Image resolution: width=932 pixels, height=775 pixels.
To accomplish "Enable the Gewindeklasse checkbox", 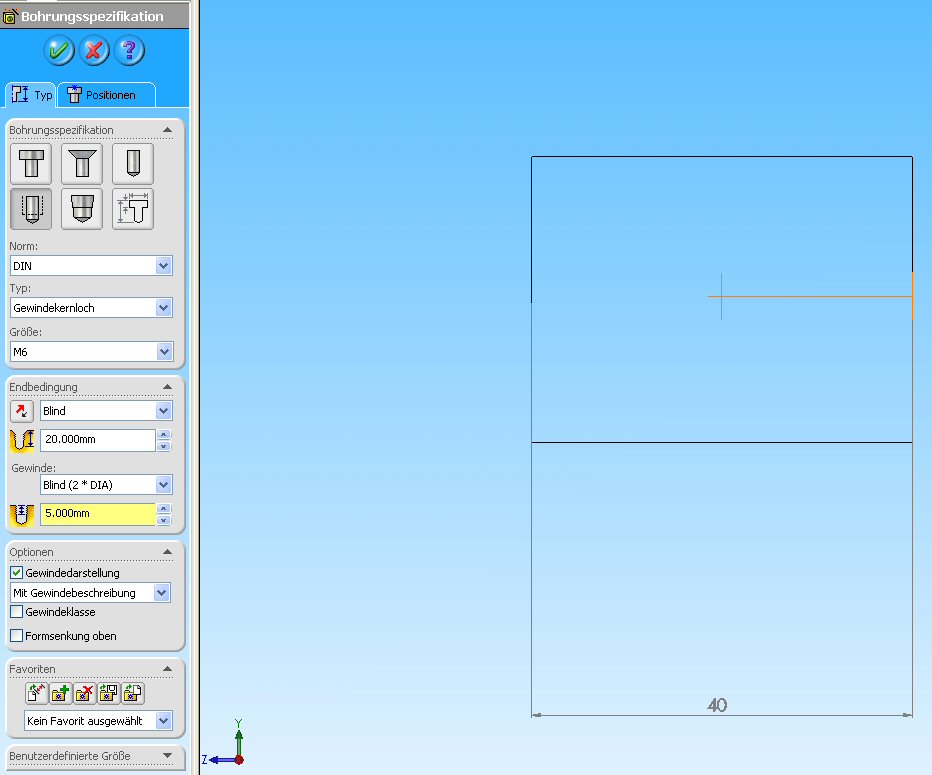I will 16,612.
